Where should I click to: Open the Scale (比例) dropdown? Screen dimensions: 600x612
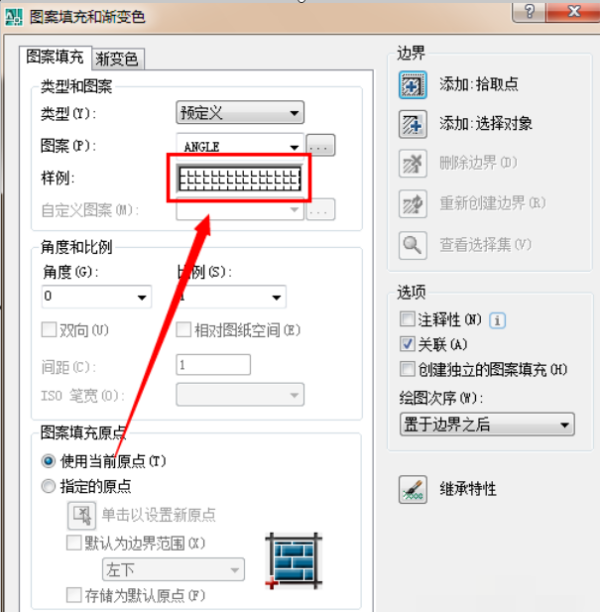click(x=231, y=297)
